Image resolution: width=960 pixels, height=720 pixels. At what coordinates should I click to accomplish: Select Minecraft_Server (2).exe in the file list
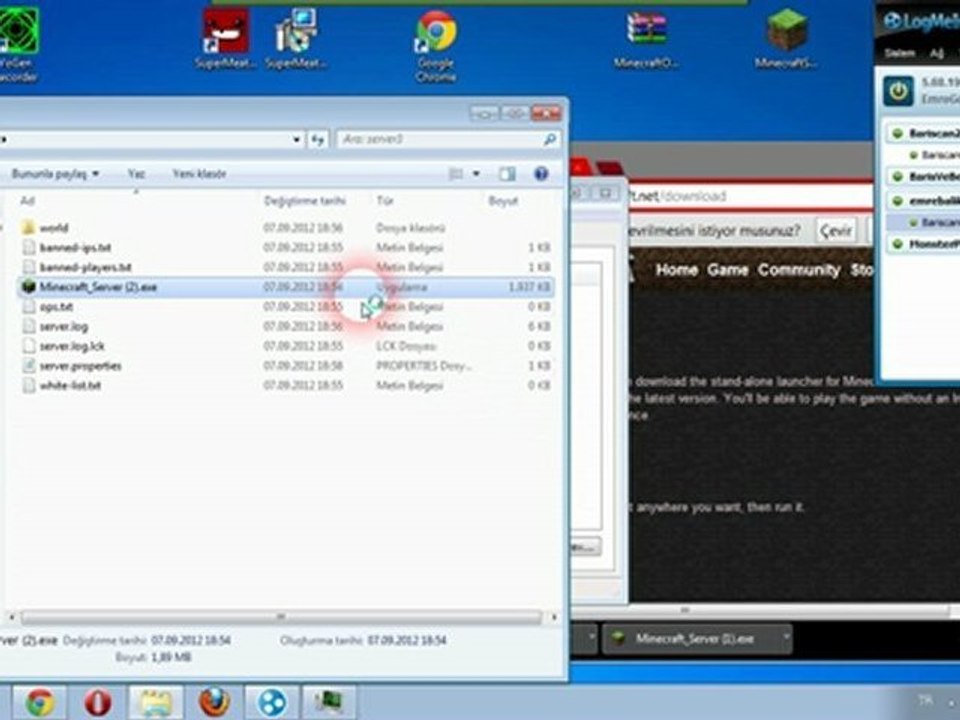[x=285, y=287]
